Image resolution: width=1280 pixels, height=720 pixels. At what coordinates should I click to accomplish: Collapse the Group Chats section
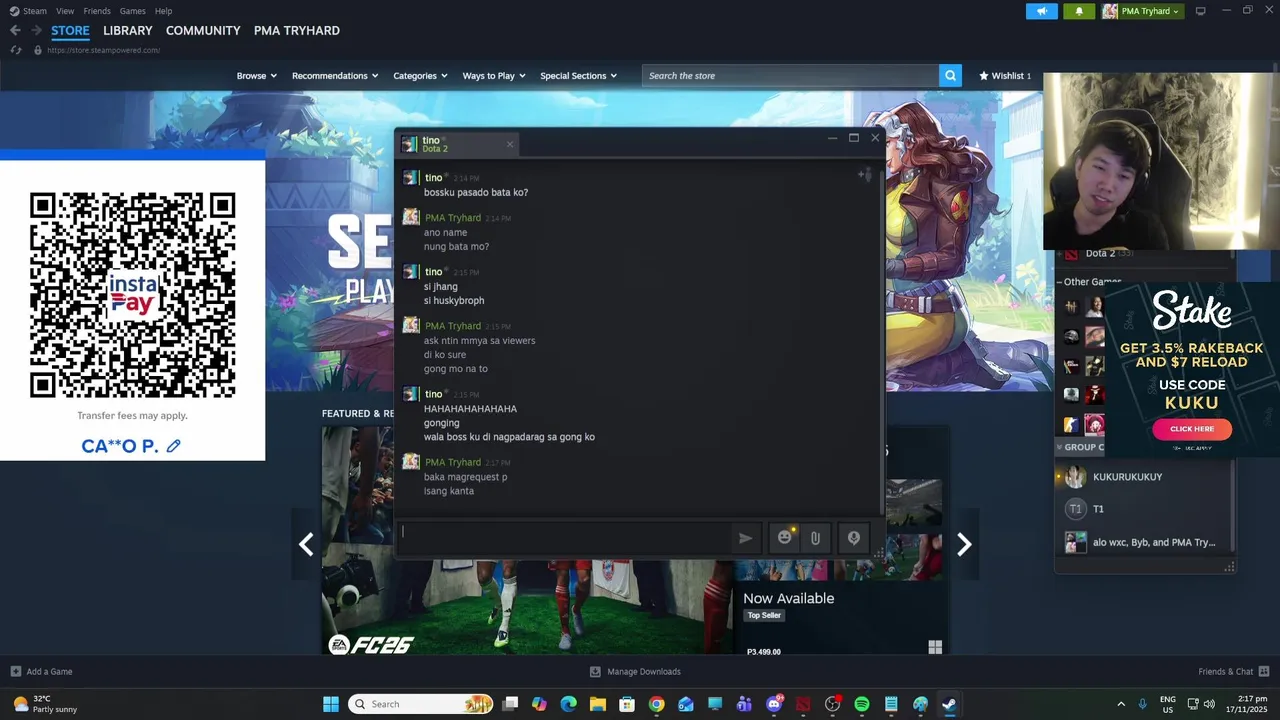pos(1060,447)
